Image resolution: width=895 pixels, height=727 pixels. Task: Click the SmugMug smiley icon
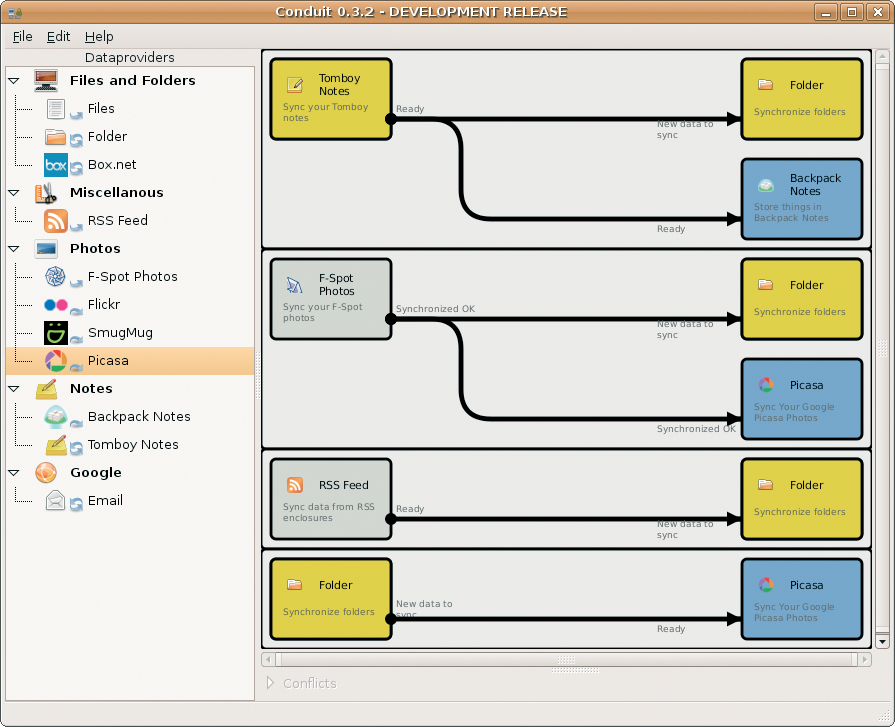[x=56, y=333]
